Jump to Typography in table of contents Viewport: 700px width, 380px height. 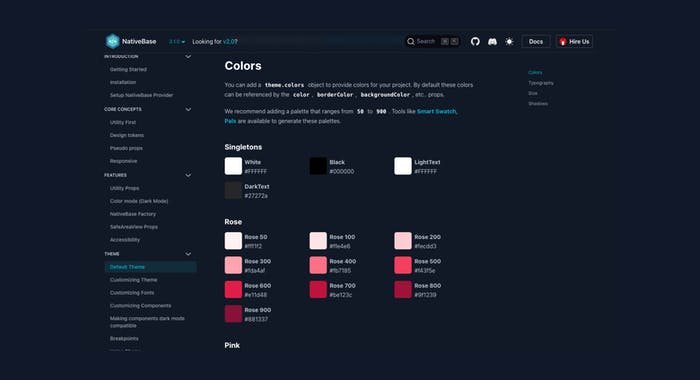[541, 83]
